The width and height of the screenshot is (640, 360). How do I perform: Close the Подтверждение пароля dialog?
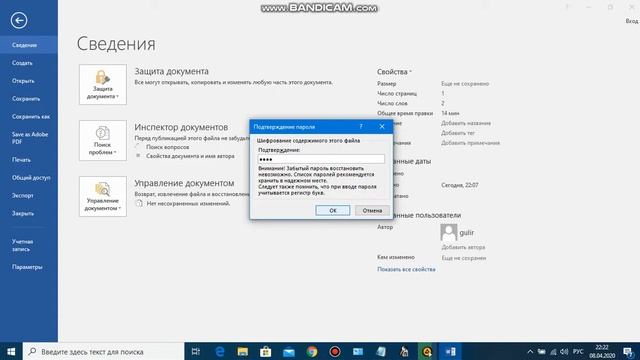coord(382,127)
